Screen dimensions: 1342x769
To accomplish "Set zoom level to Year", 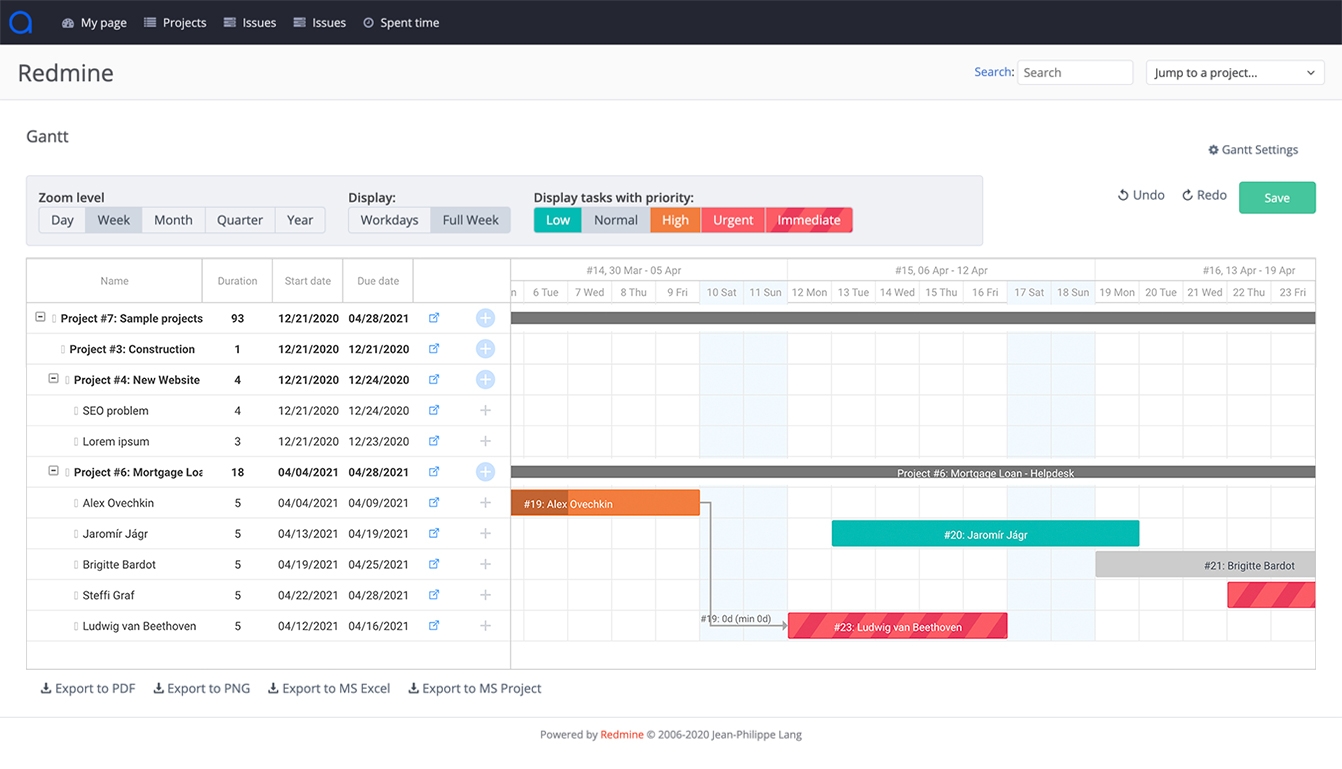I will (300, 220).
